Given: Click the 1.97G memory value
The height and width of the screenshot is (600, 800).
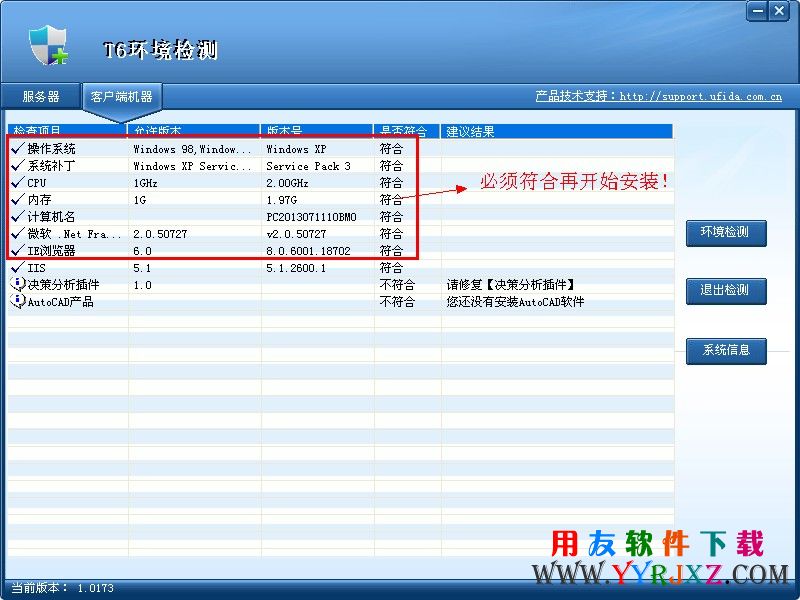Looking at the screenshot, I should 282,200.
